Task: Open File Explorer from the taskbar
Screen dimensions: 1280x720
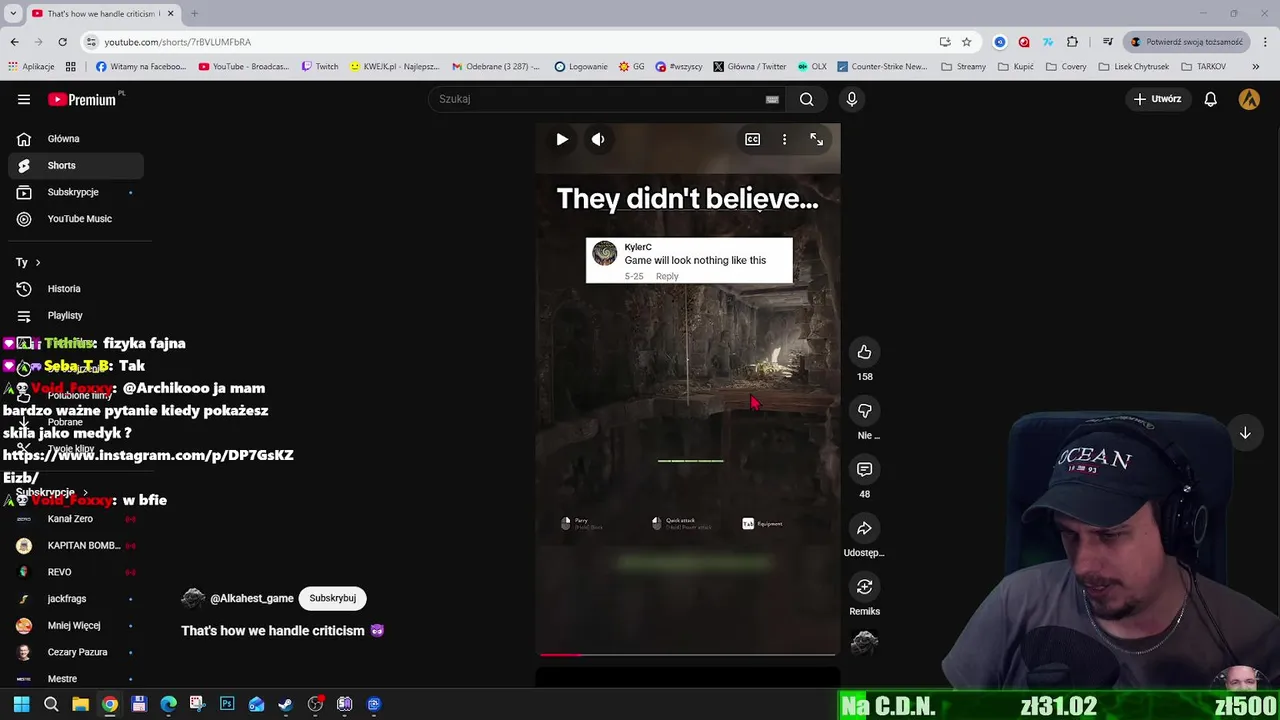Action: point(80,704)
